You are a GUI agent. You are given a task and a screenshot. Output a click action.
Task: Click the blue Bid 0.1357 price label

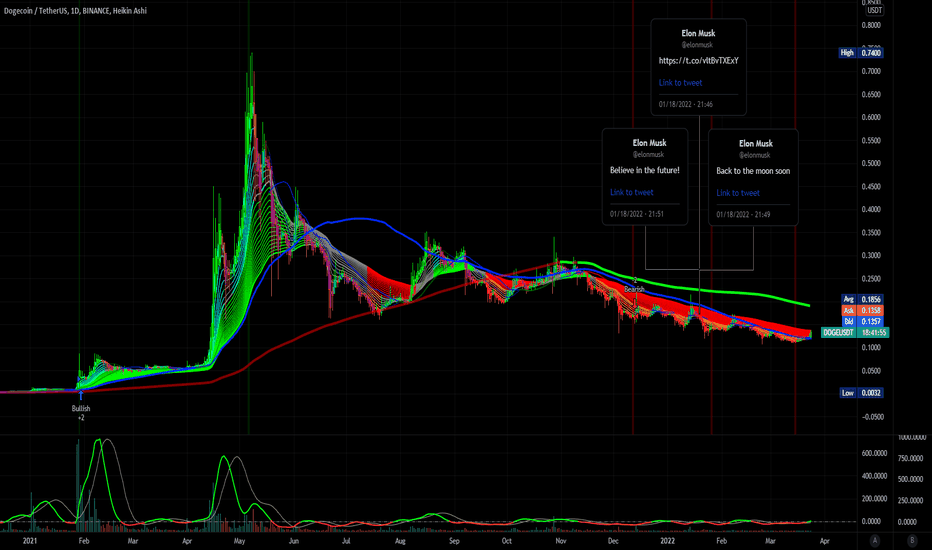click(862, 322)
